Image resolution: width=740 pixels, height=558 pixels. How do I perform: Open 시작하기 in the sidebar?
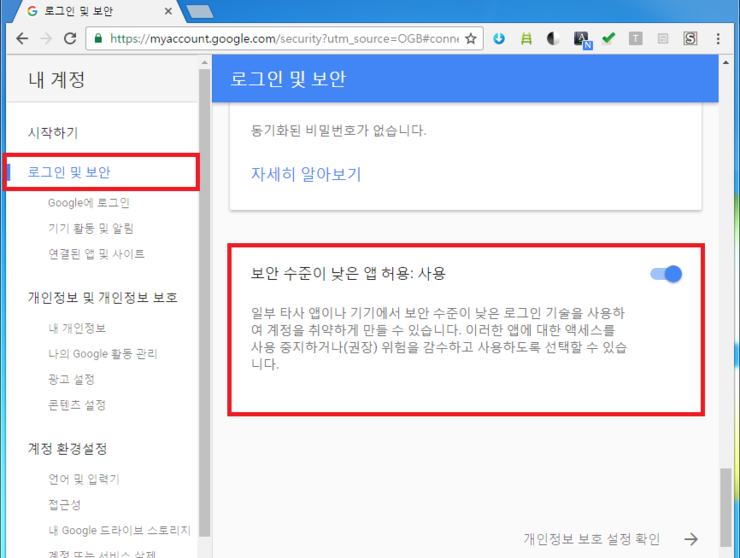click(x=53, y=133)
